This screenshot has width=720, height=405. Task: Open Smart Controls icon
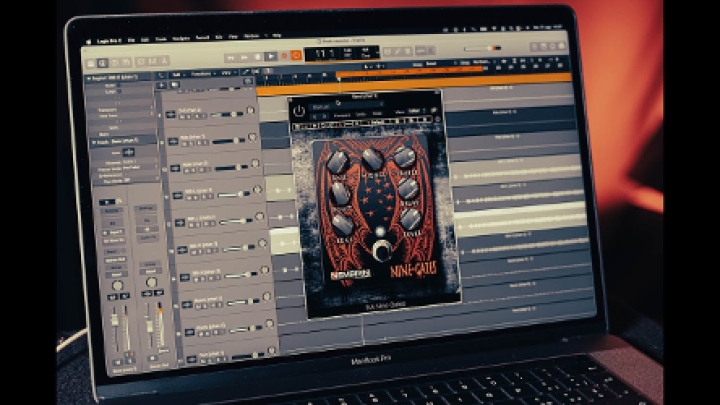[141, 61]
